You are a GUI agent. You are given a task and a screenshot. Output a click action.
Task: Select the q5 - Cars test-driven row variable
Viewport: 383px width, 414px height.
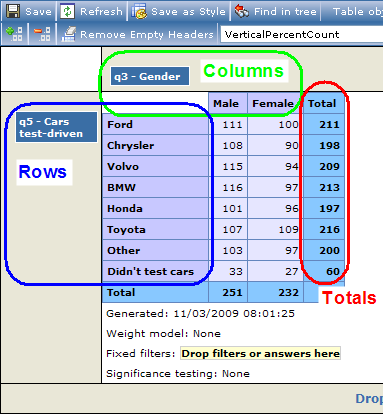[x=56, y=127]
